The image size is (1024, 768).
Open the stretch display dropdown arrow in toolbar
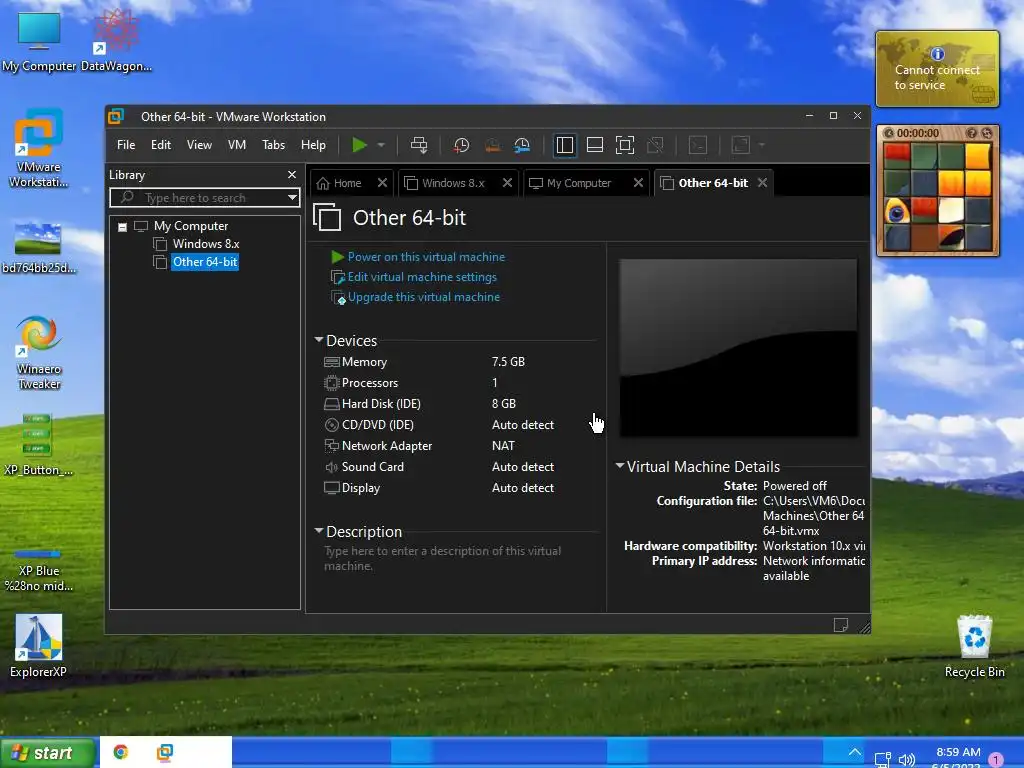761,145
